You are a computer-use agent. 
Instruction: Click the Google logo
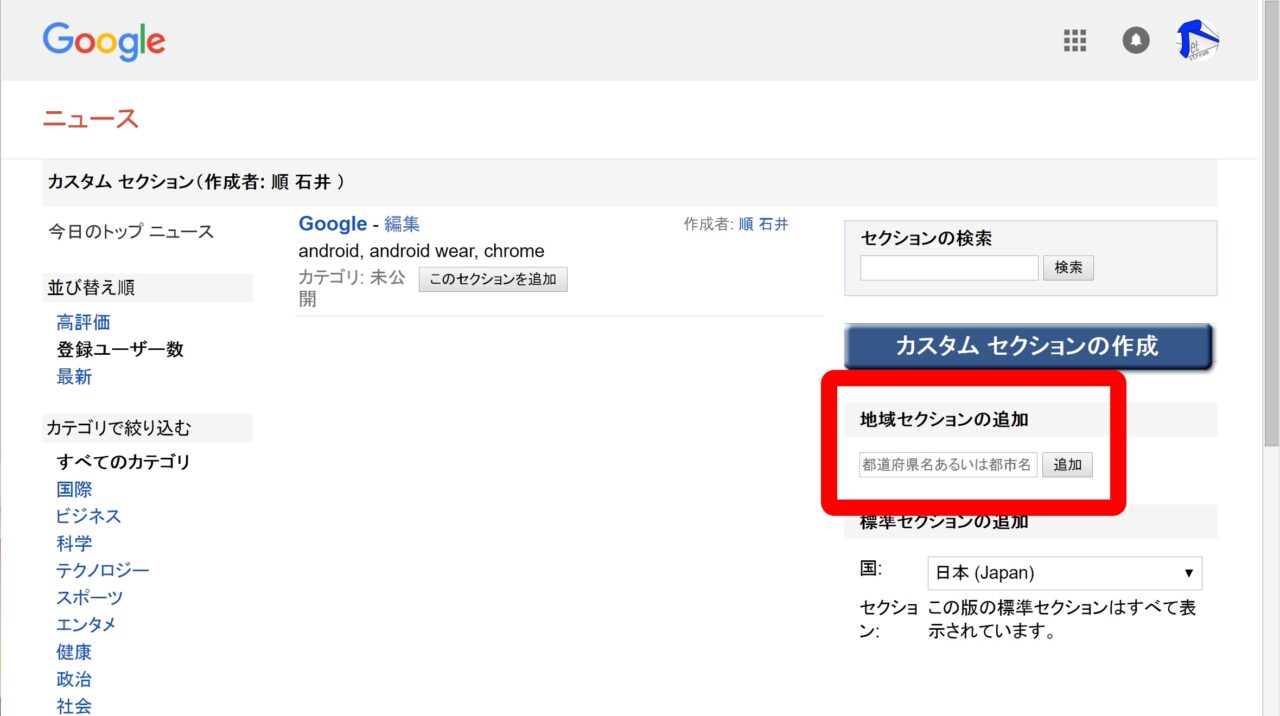pos(104,41)
